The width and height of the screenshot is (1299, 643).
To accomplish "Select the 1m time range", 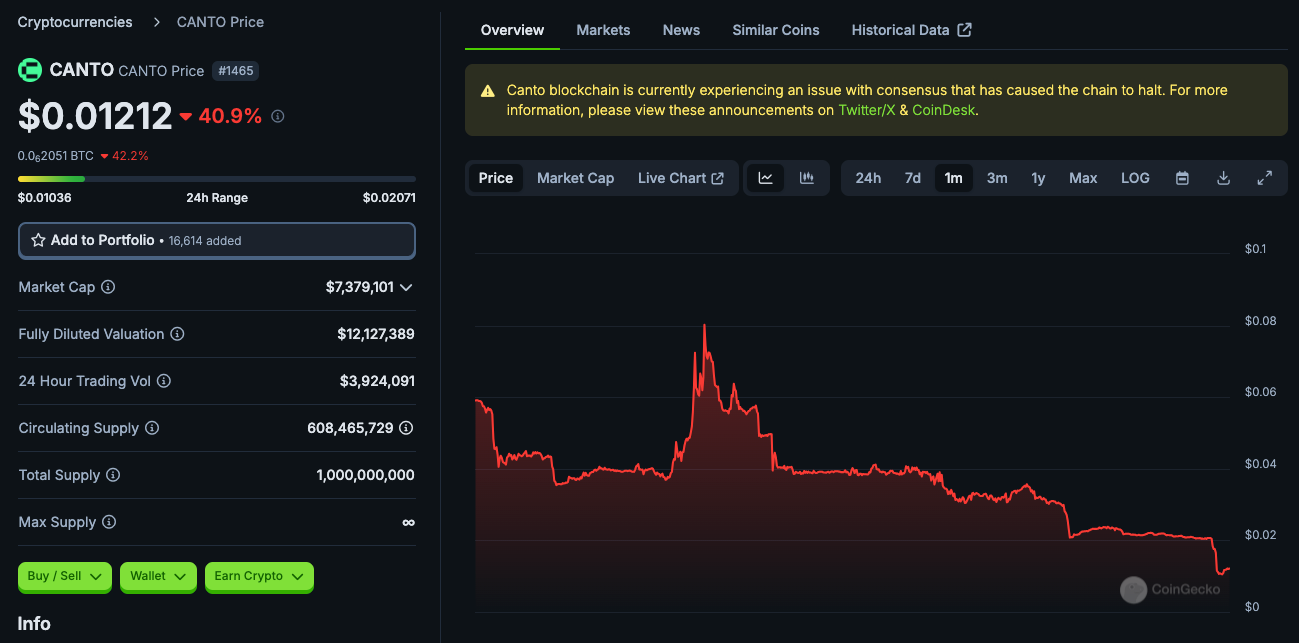I will tap(954, 178).
